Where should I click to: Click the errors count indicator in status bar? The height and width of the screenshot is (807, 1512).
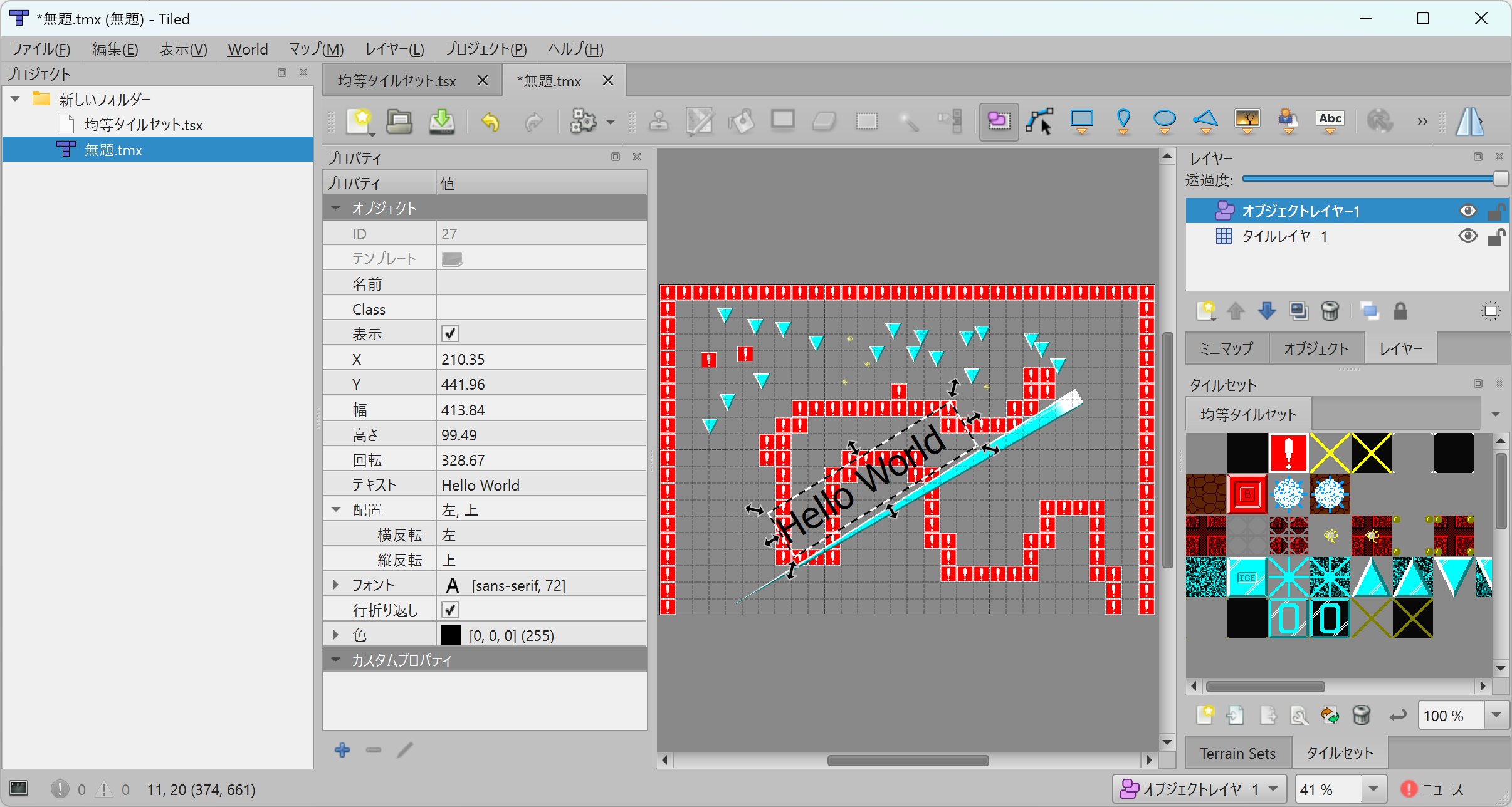[69, 789]
